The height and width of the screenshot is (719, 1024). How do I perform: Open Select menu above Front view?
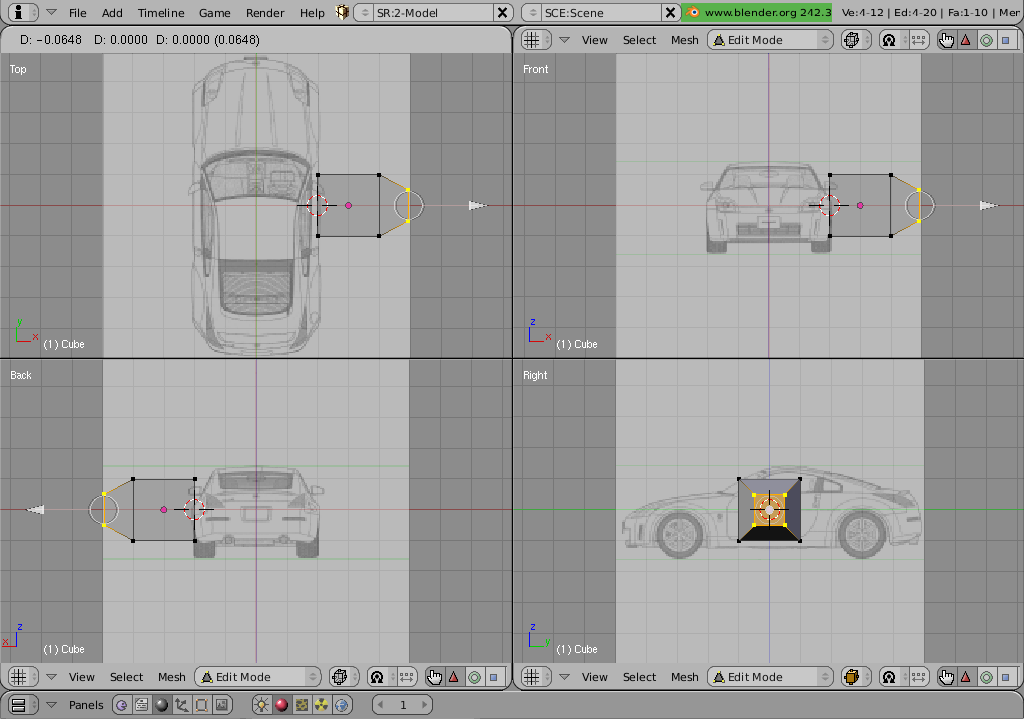click(x=639, y=40)
